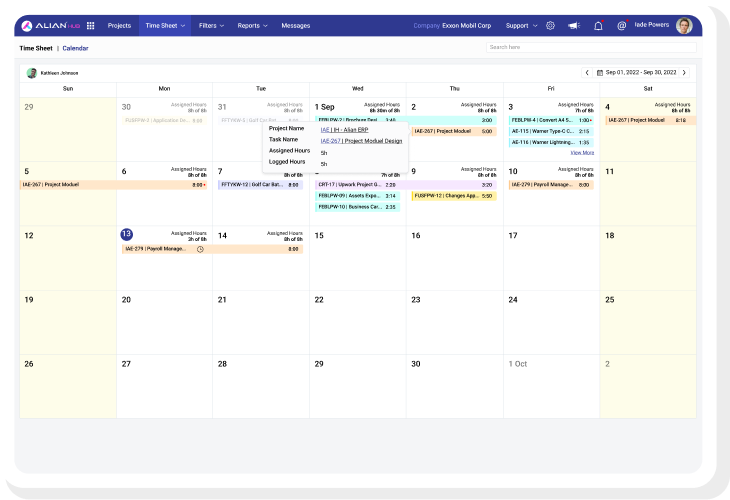
Task: Click Jade Powers profile avatar
Action: coord(684,26)
